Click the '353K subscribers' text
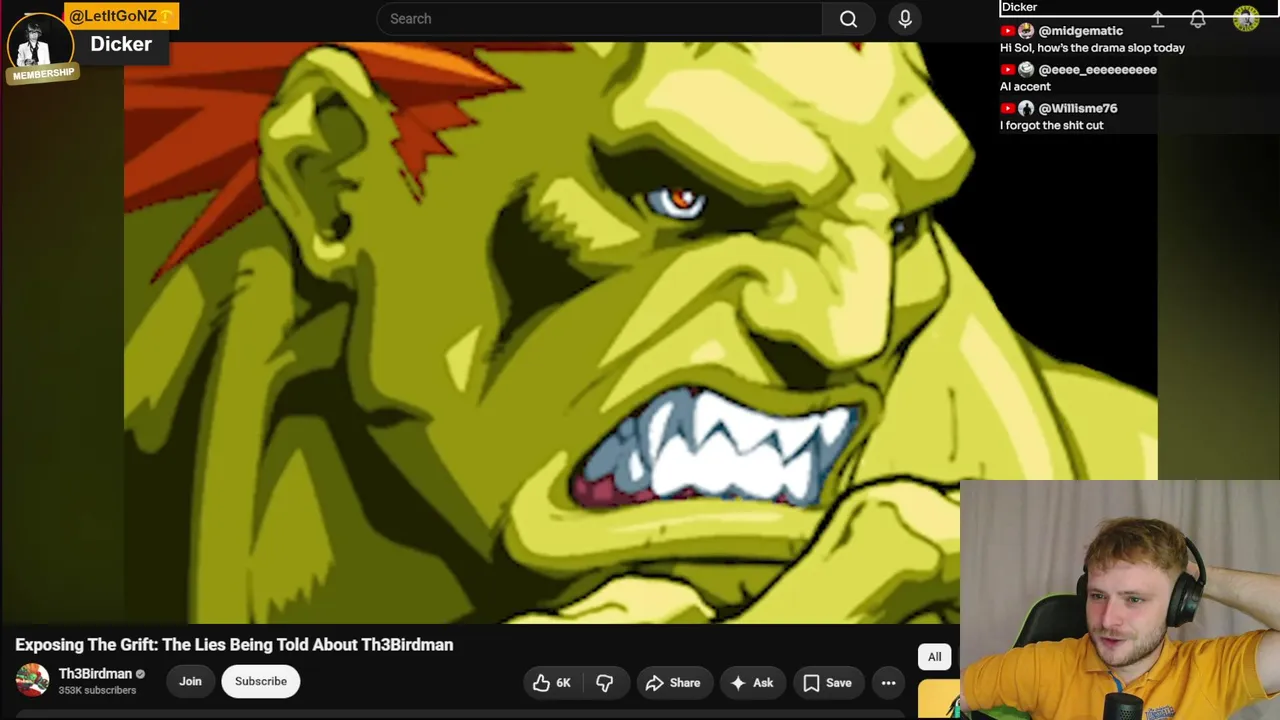The height and width of the screenshot is (720, 1280). click(x=97, y=691)
